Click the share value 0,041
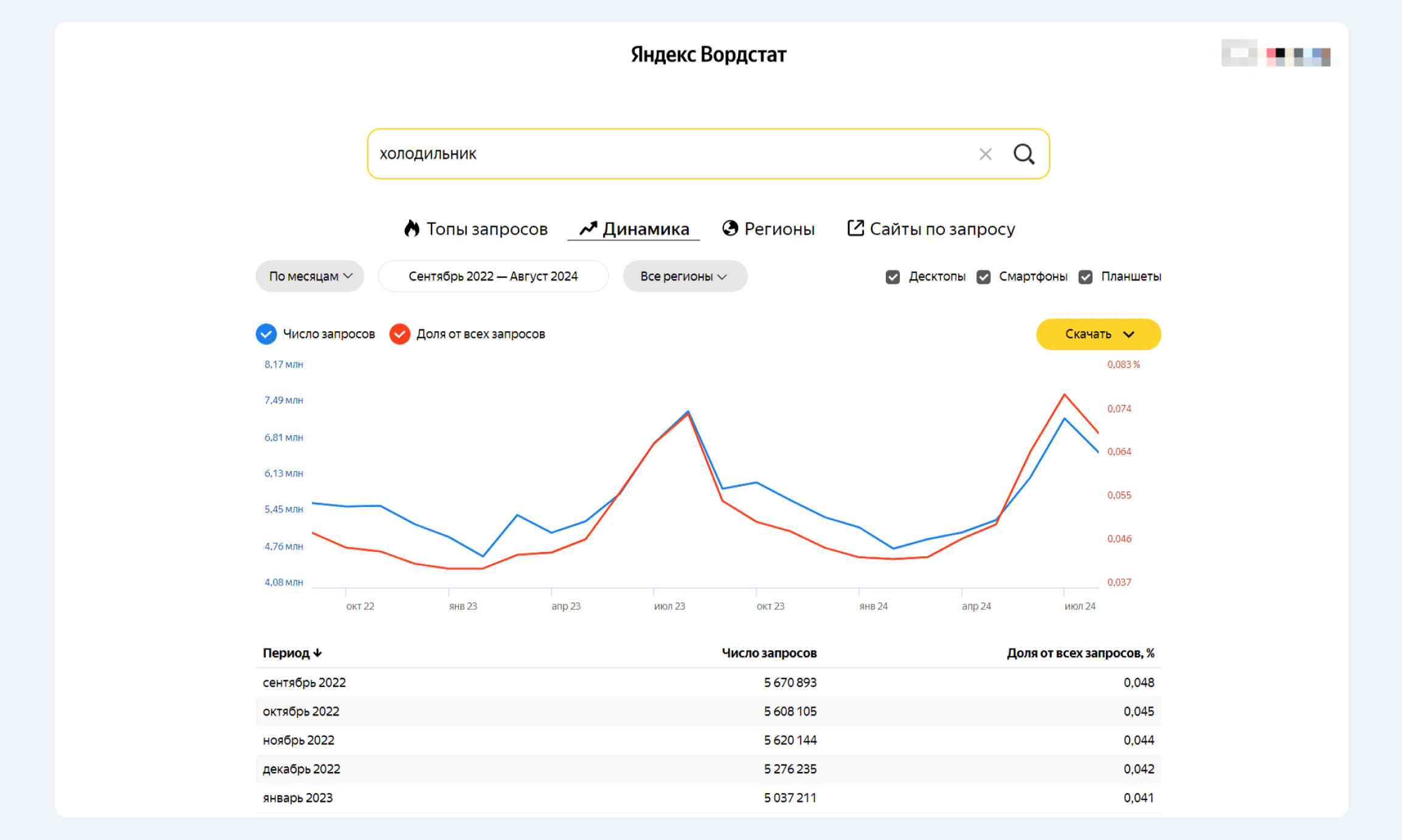 pyautogui.click(x=1139, y=798)
